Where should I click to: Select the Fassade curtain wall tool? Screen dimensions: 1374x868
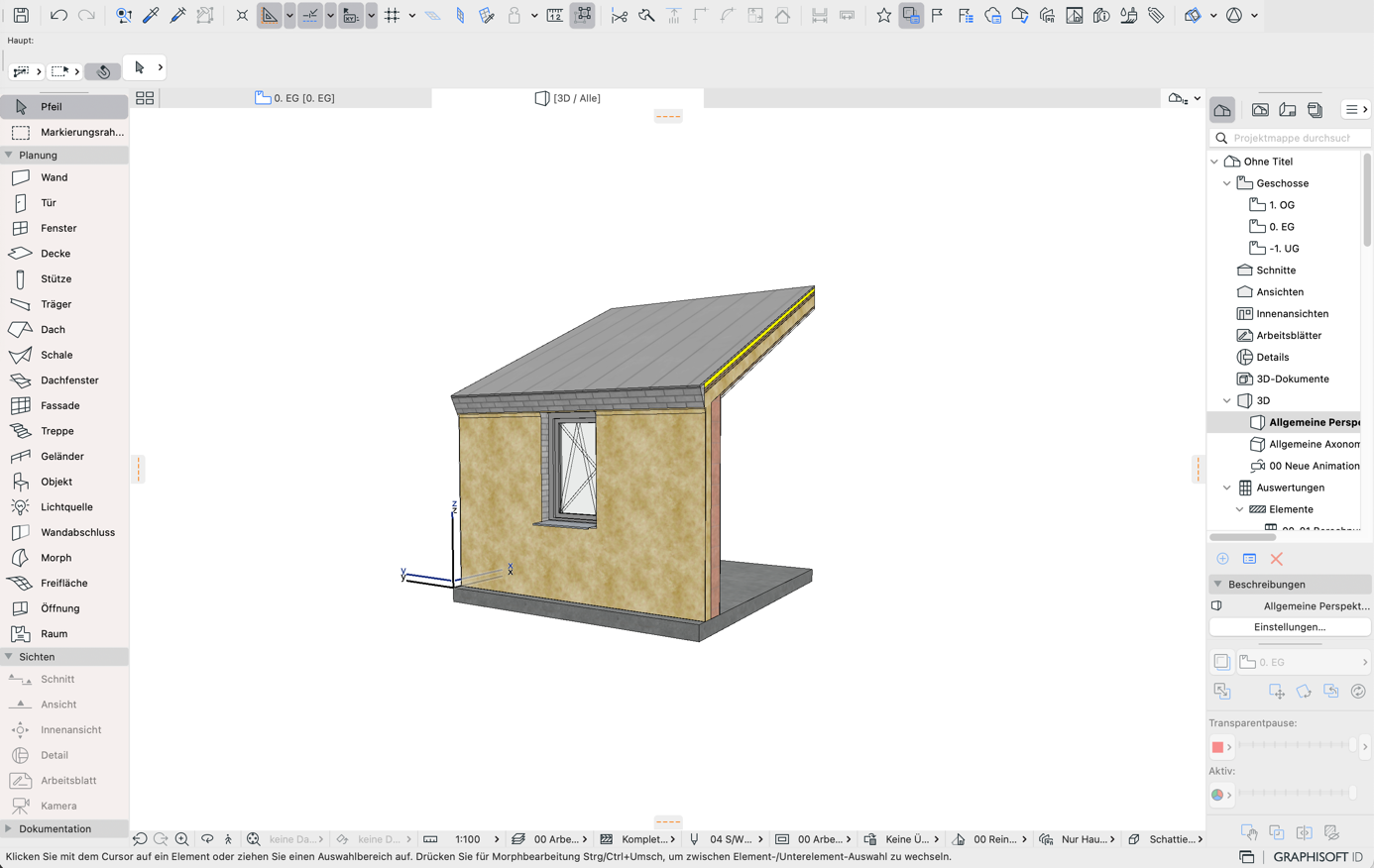tap(64, 405)
